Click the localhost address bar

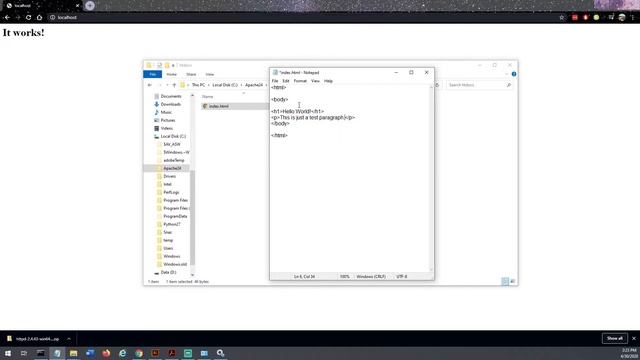click(x=302, y=18)
